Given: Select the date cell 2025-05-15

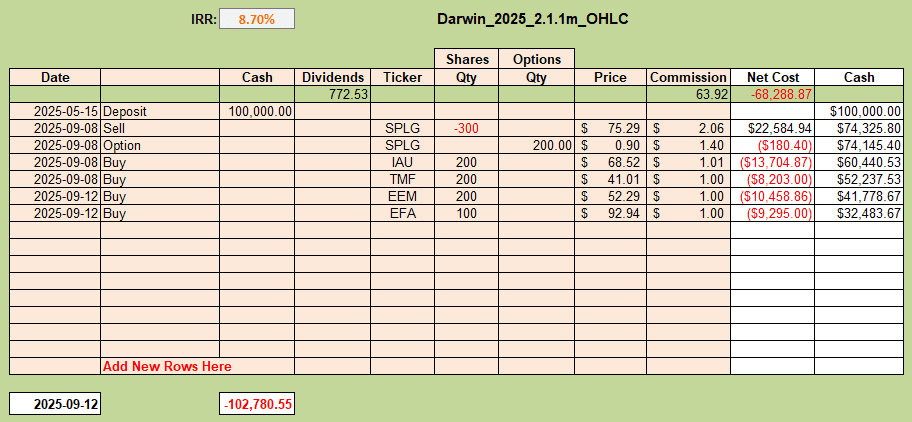Looking at the screenshot, I should pos(55,112).
